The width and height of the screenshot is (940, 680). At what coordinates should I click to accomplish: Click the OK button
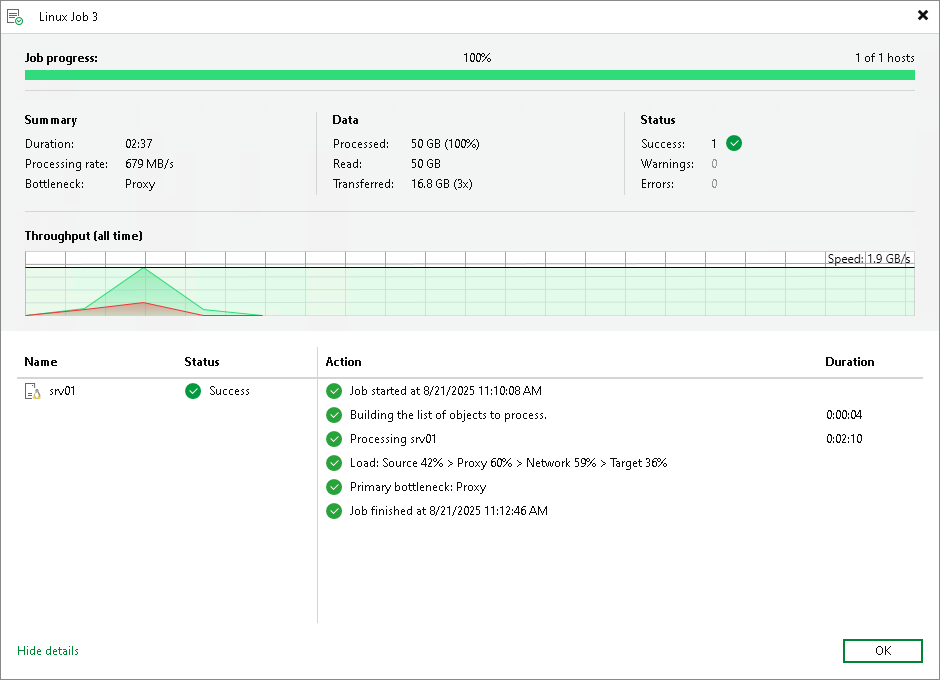click(x=882, y=651)
